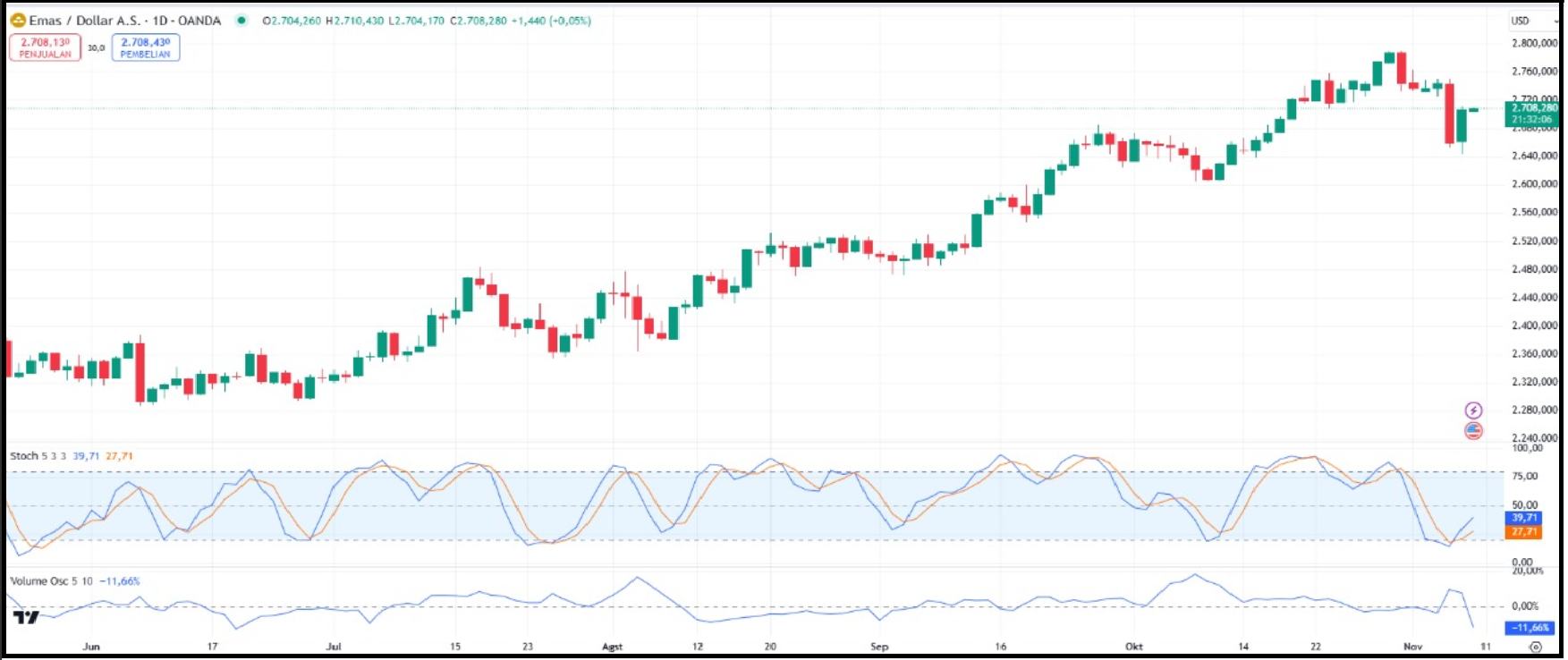Click the Okt label on time axis
The width and height of the screenshot is (1568, 660).
[x=1133, y=647]
